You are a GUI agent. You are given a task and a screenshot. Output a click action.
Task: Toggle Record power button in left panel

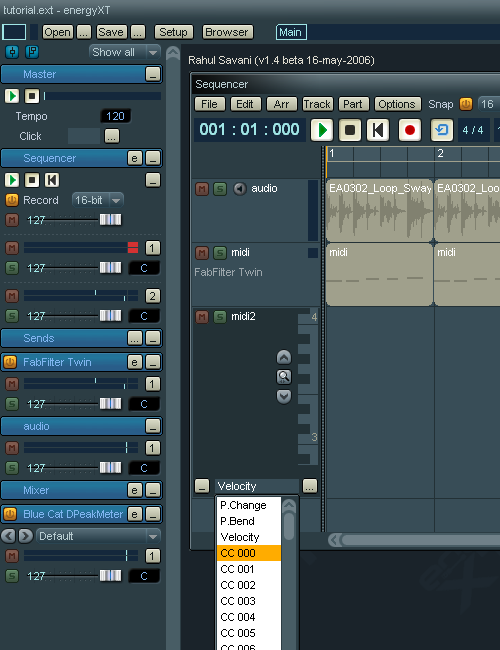click(x=12, y=200)
